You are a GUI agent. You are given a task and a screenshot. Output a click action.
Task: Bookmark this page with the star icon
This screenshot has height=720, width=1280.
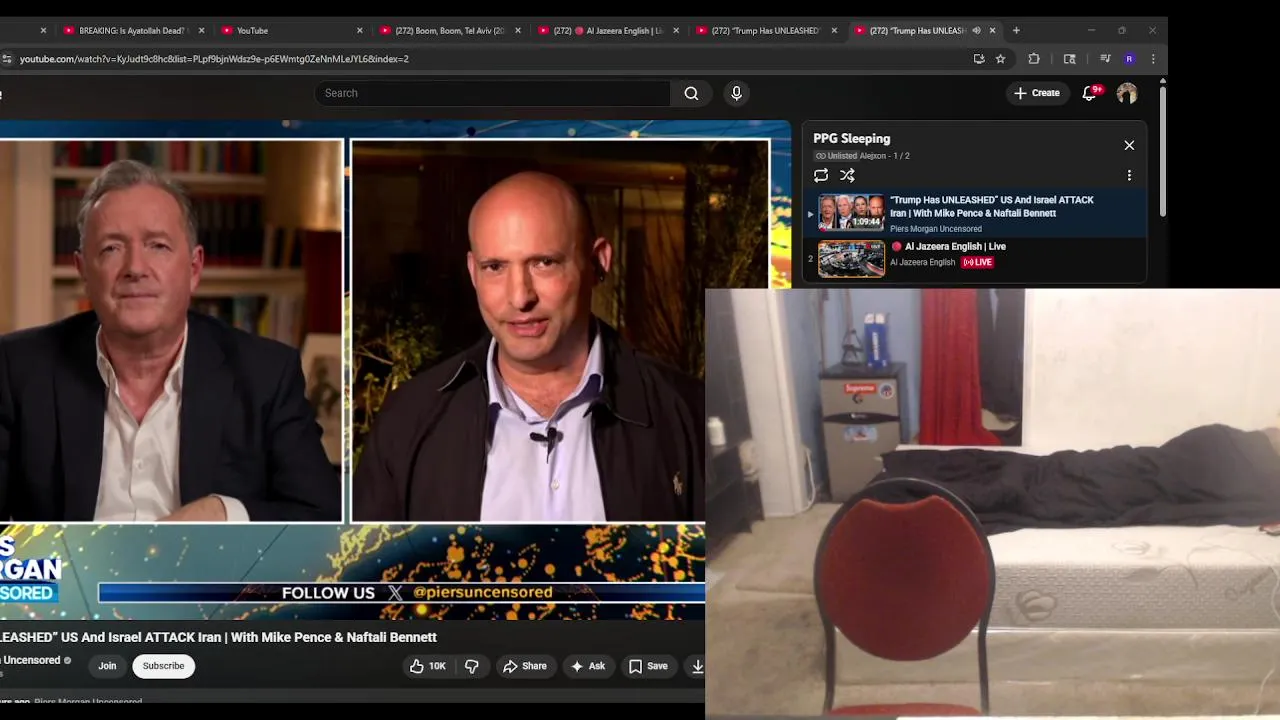[1000, 59]
